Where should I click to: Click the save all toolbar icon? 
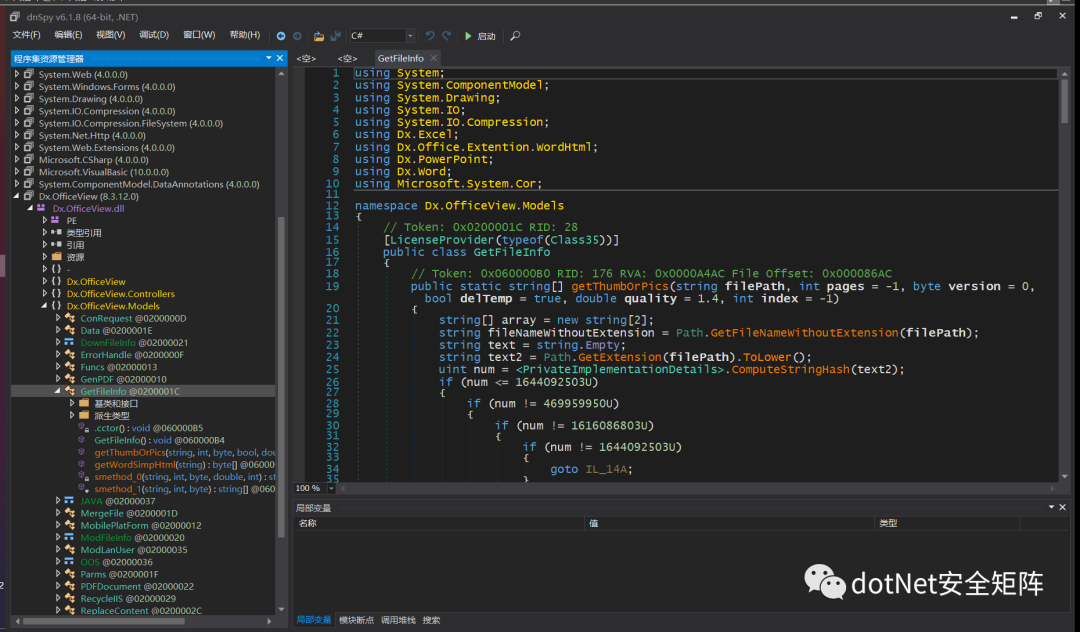click(x=335, y=36)
